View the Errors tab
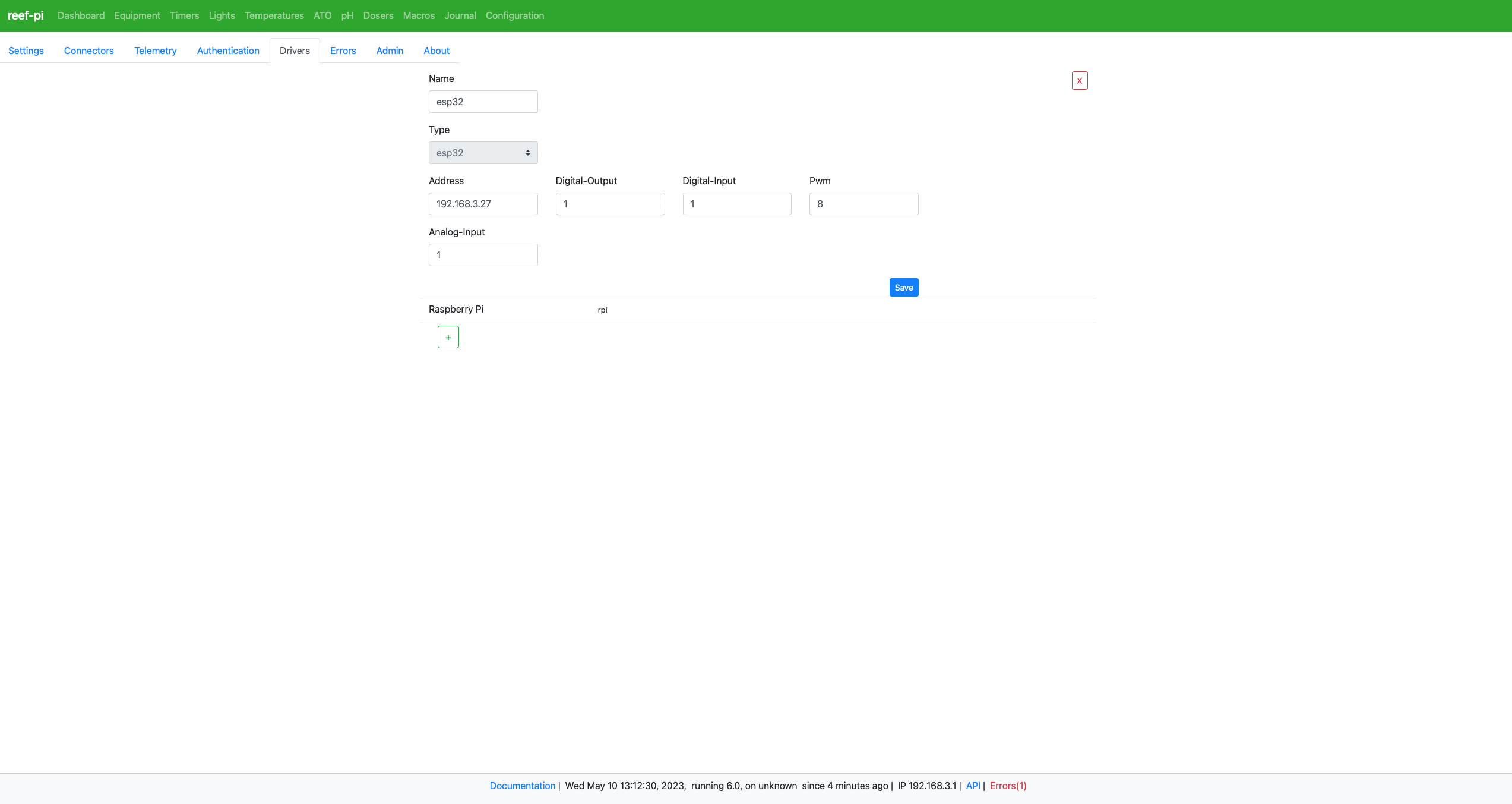The height and width of the screenshot is (804, 1512). 343,51
